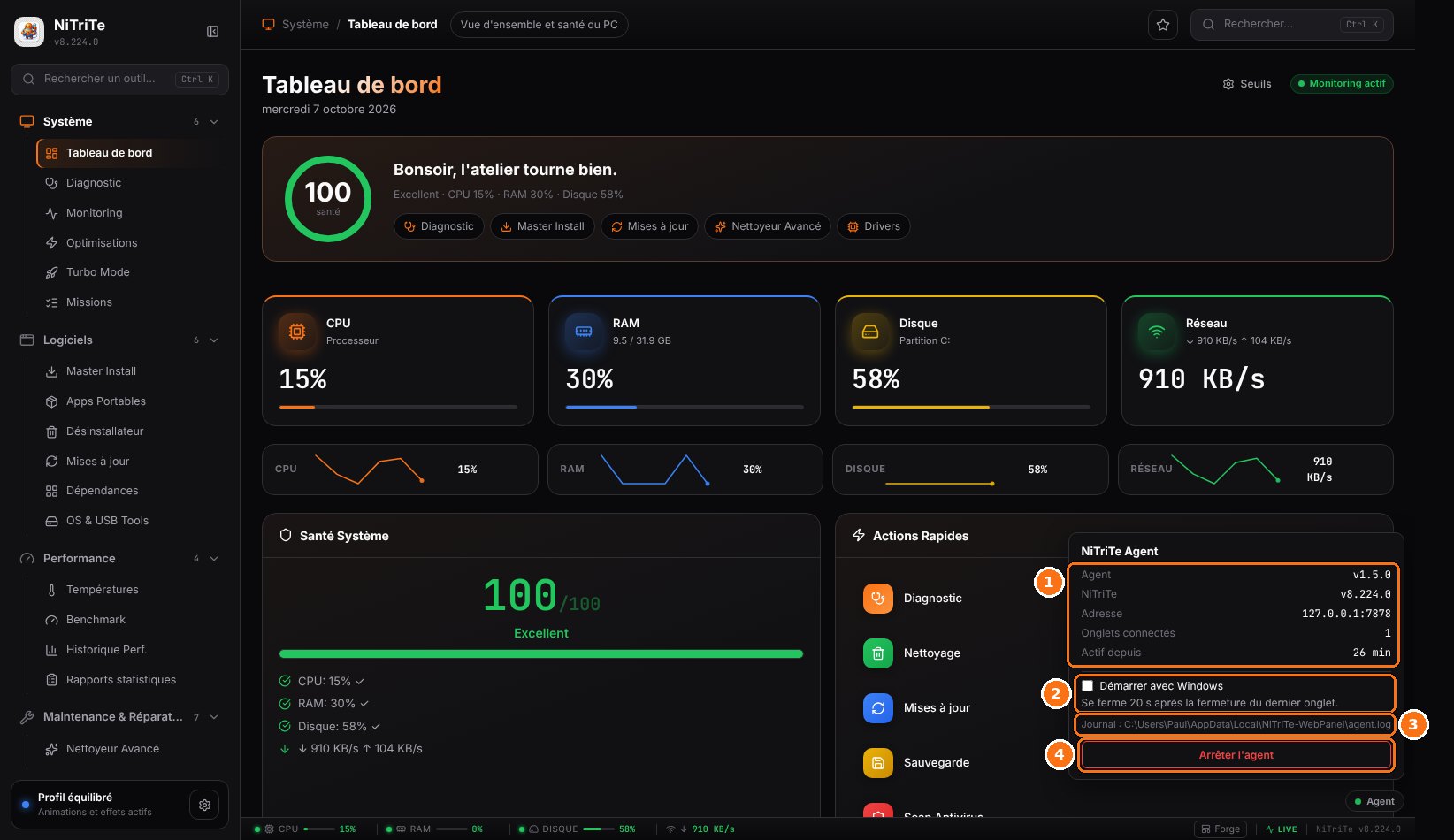Open Benchmark in sidebar

132,620
